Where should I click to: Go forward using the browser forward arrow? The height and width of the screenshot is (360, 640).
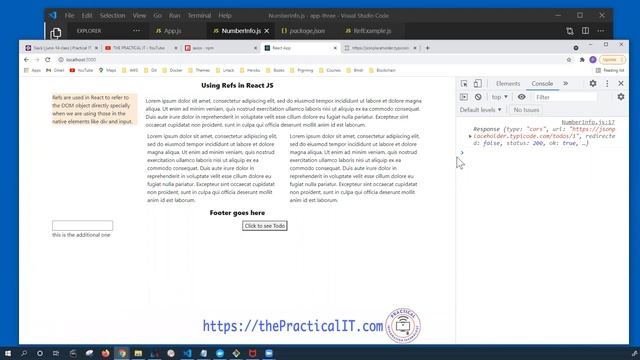coord(37,60)
